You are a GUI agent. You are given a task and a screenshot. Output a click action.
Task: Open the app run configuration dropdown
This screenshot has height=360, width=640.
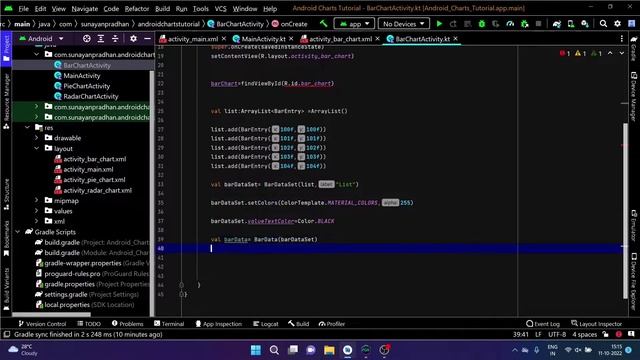(x=354, y=24)
